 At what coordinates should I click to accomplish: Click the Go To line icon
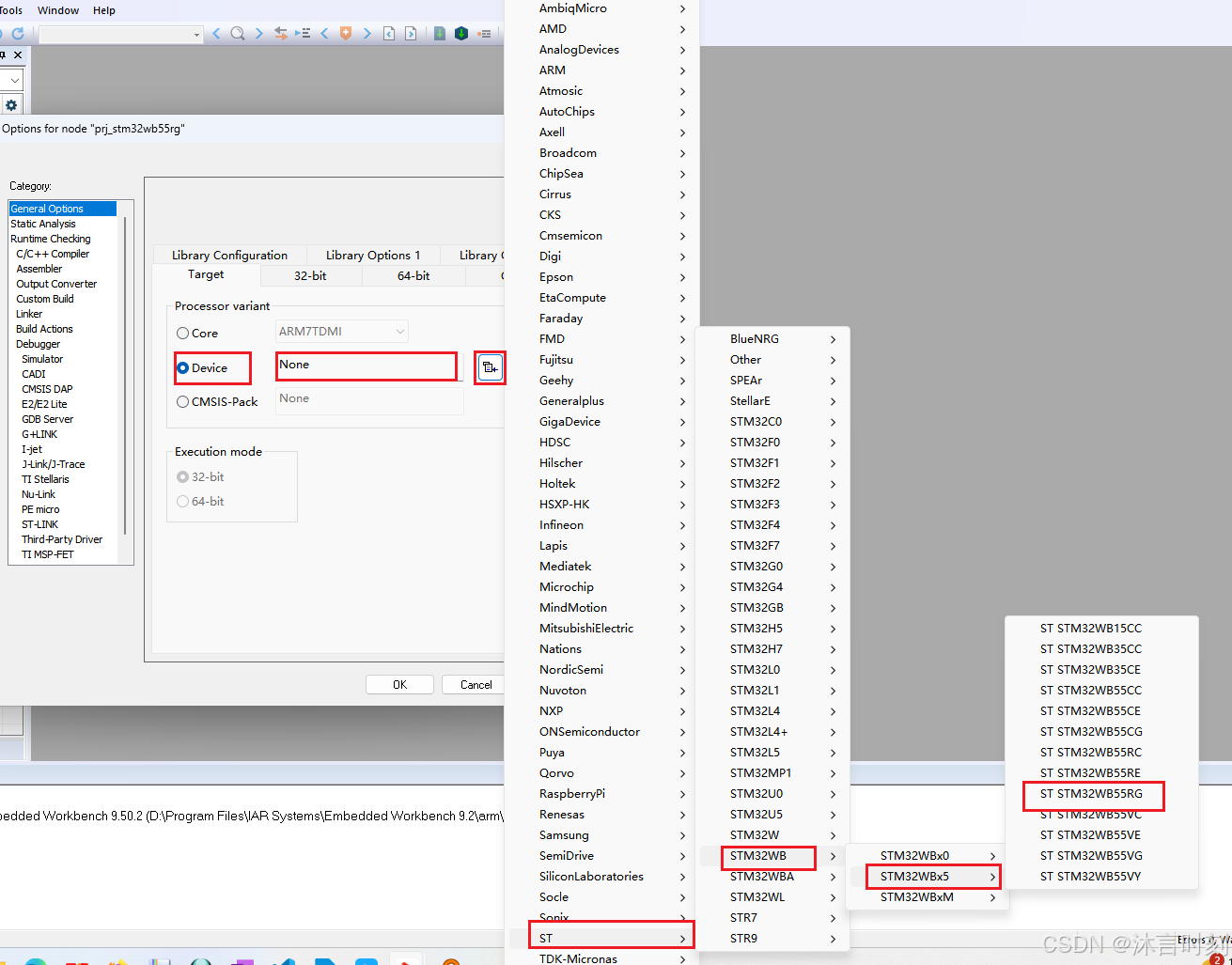click(303, 33)
